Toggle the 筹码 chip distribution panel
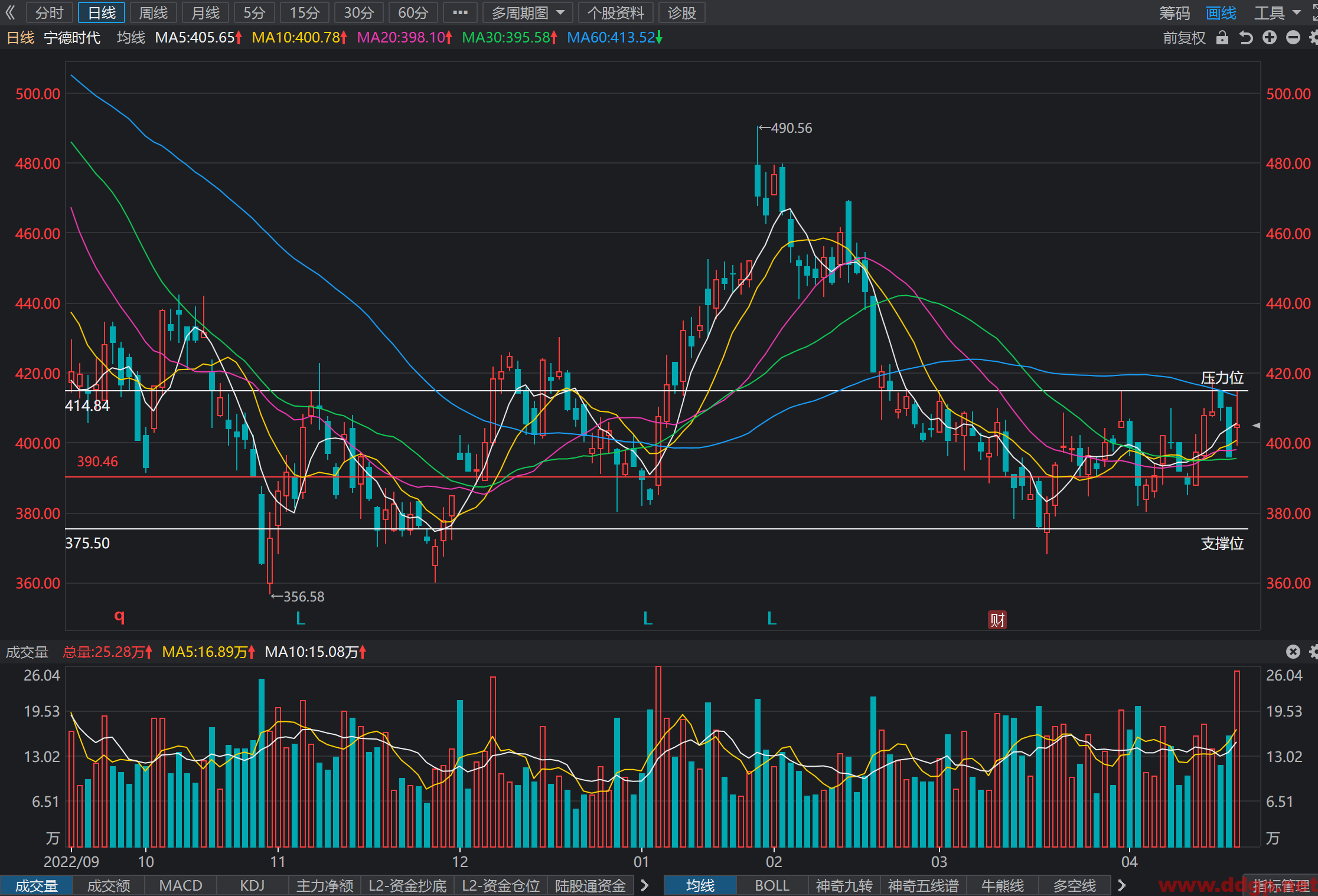The width and height of the screenshot is (1318, 896). click(1174, 13)
